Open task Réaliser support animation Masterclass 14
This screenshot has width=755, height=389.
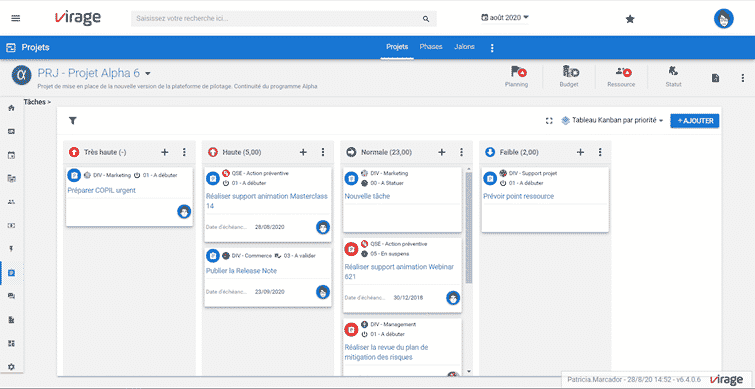click(x=266, y=201)
